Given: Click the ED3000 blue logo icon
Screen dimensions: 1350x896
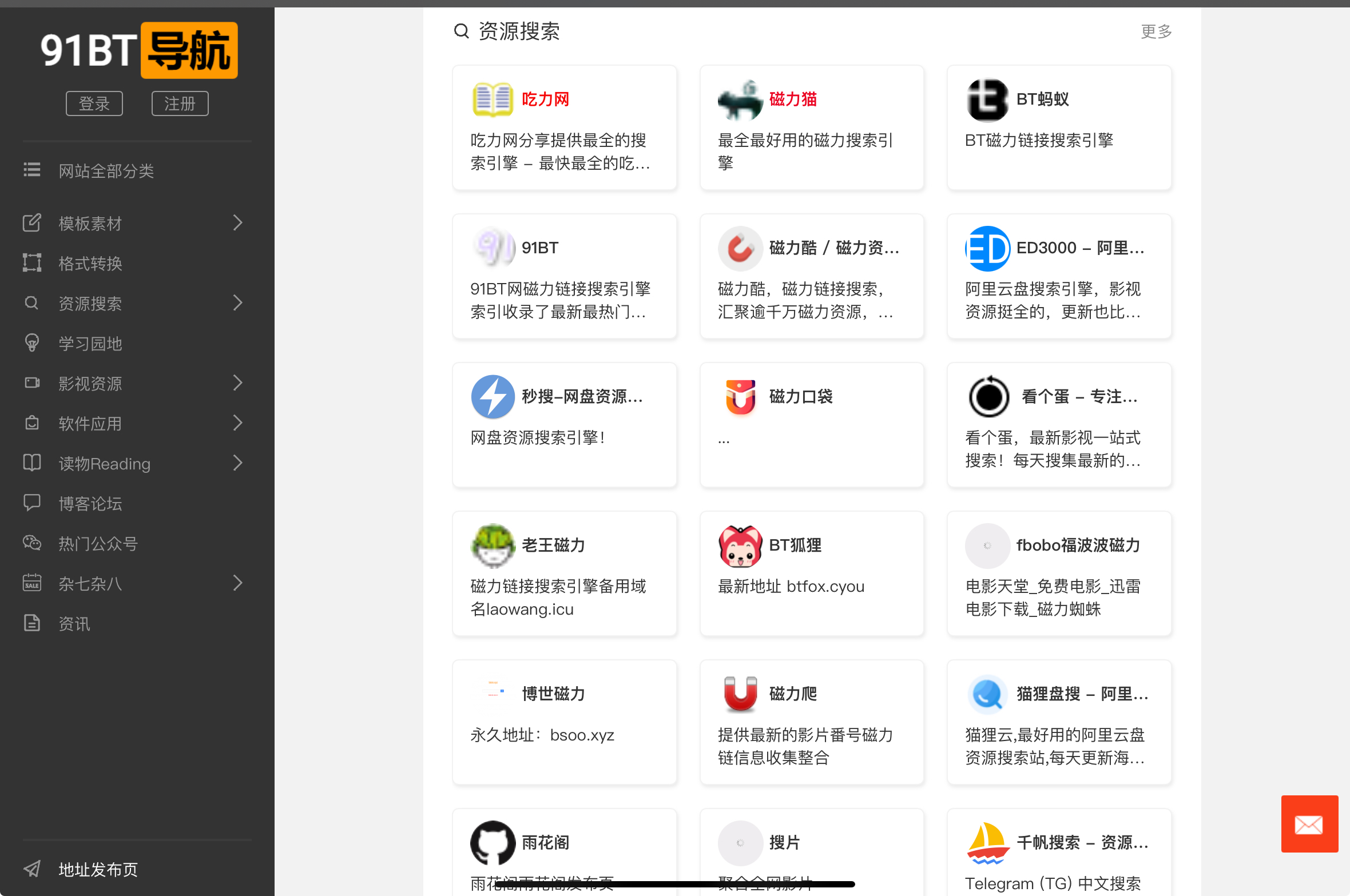Looking at the screenshot, I should pos(987,248).
